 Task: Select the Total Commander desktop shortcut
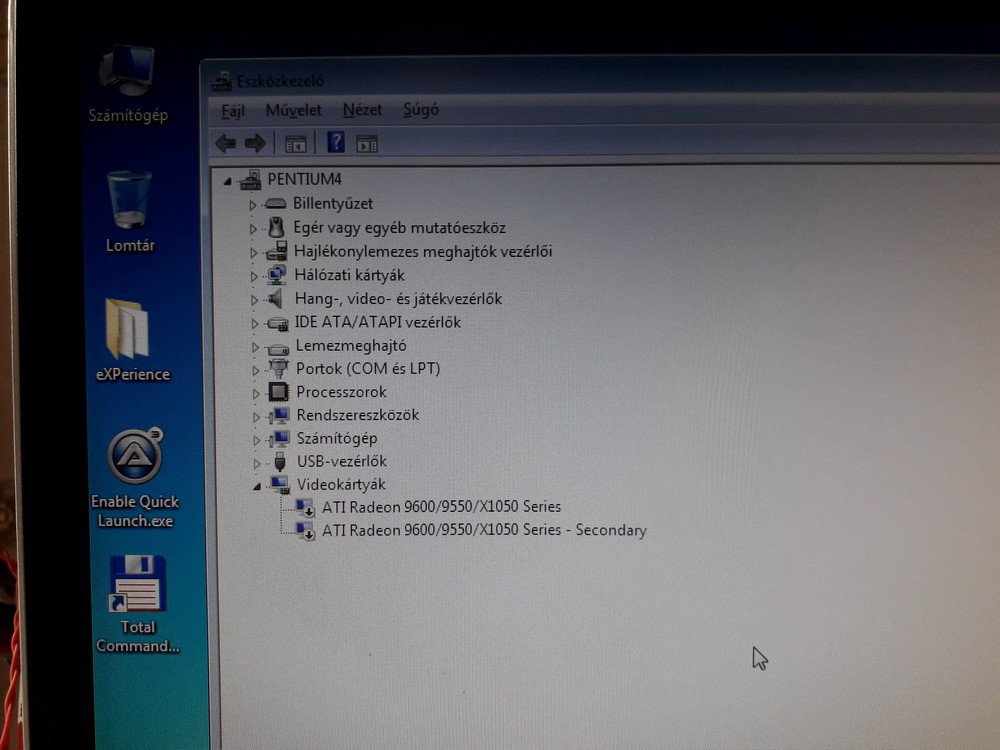pos(137,604)
